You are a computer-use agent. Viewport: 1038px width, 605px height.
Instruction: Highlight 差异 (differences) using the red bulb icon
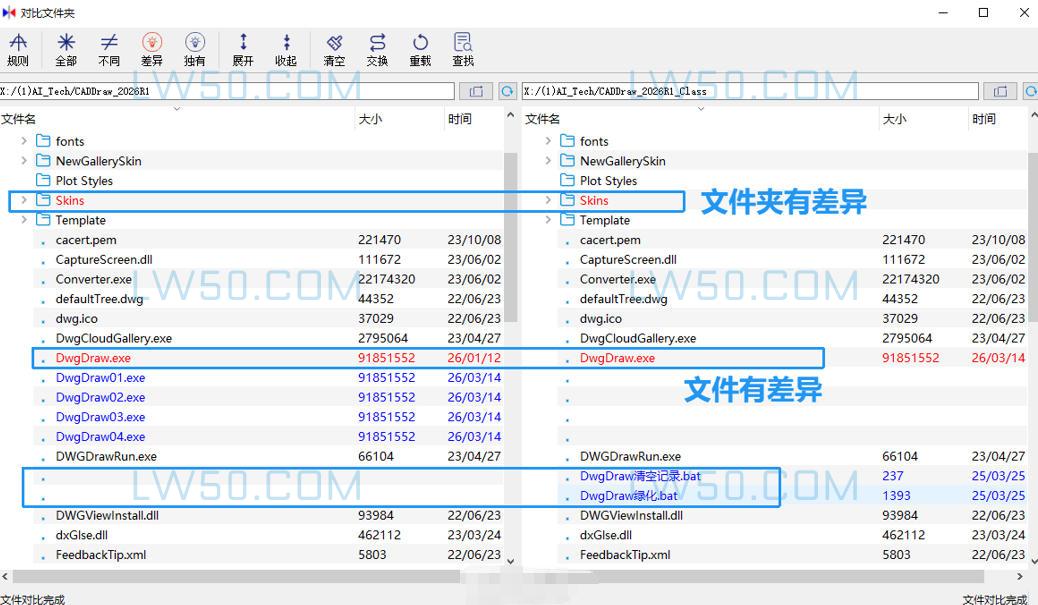point(152,47)
